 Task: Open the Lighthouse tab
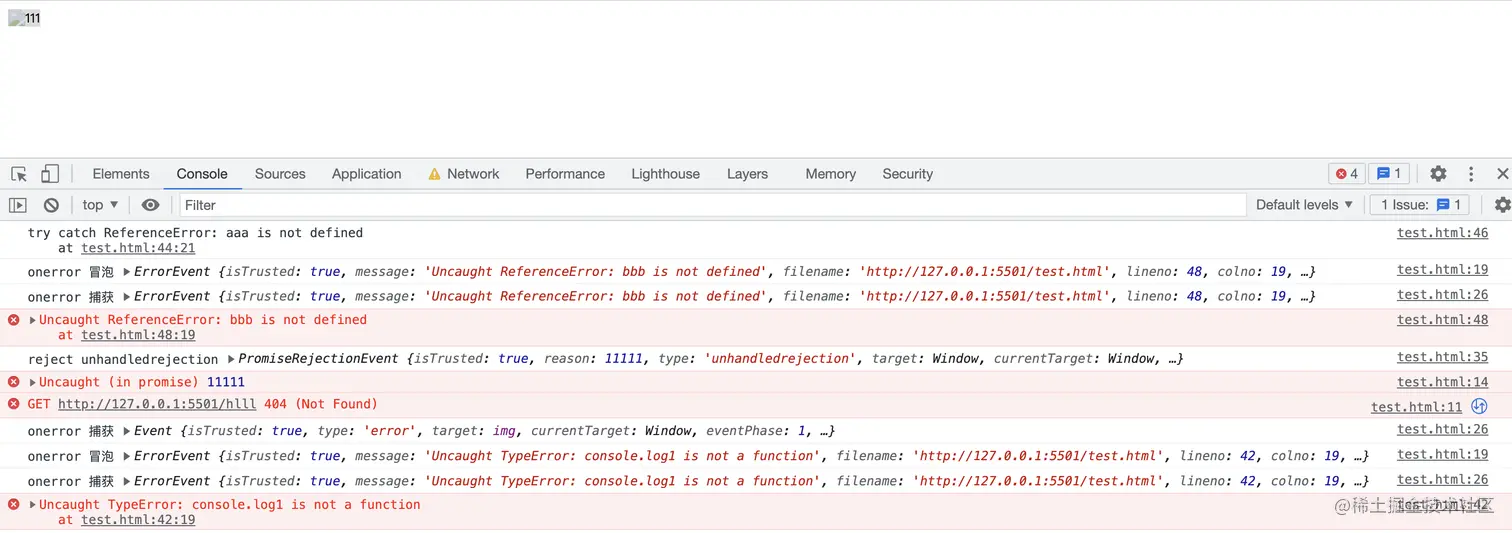[x=665, y=174]
